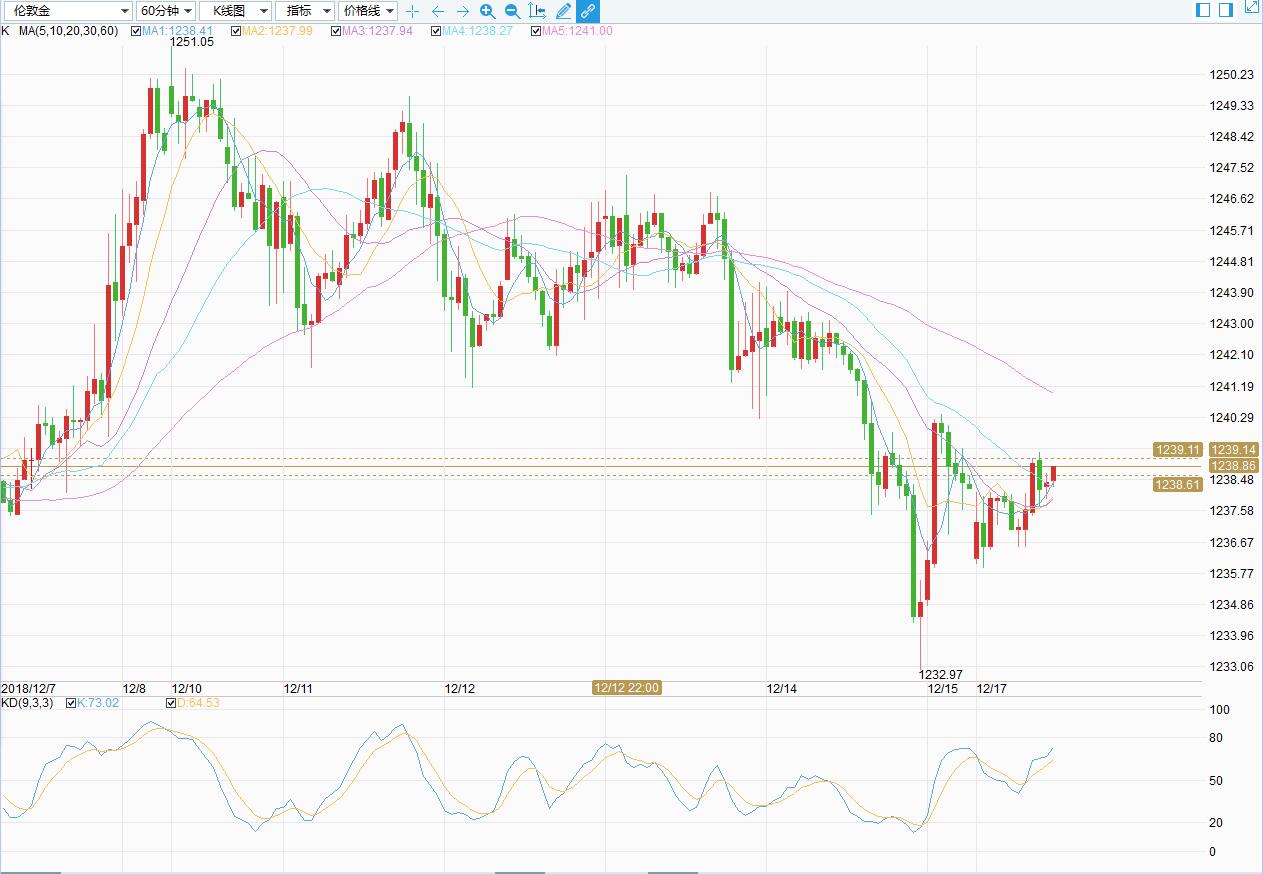This screenshot has height=874, width=1263.
Task: Toggle the chain link icon
Action: point(588,11)
